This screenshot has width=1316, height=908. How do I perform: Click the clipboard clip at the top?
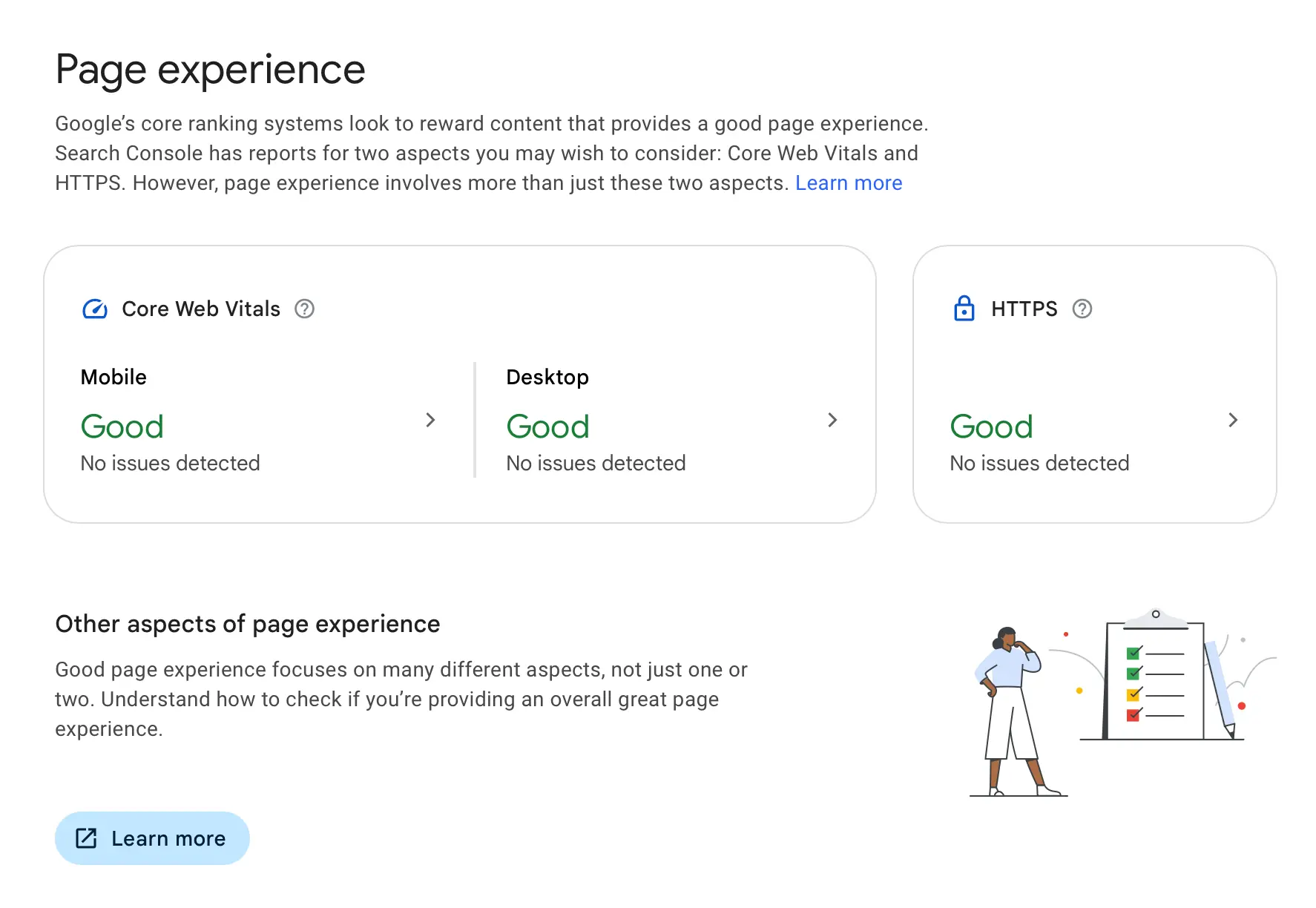[x=1155, y=617]
